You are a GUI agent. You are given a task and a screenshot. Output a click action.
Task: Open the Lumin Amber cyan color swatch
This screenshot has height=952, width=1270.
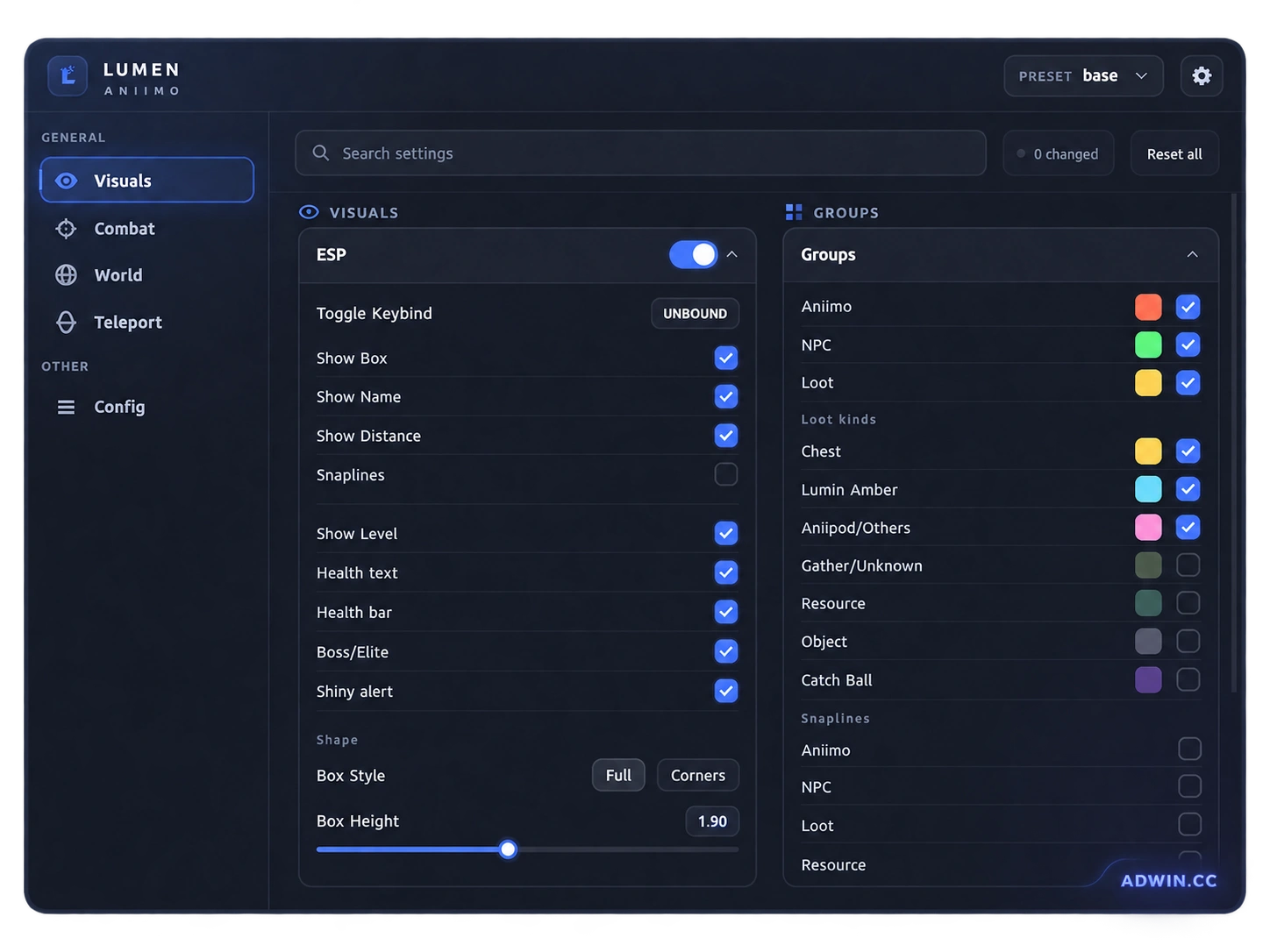[1148, 489]
